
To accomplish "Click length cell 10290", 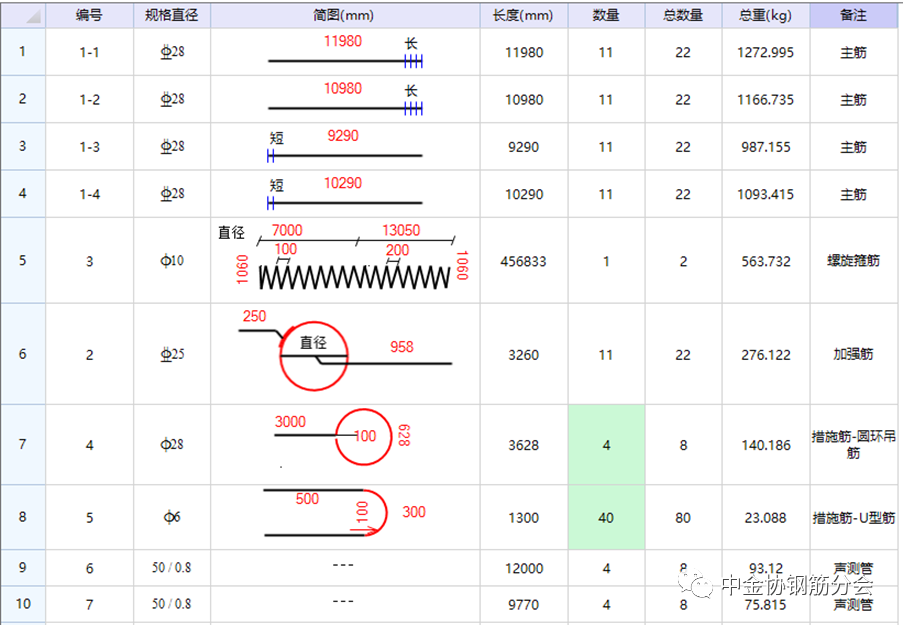I will coord(523,194).
